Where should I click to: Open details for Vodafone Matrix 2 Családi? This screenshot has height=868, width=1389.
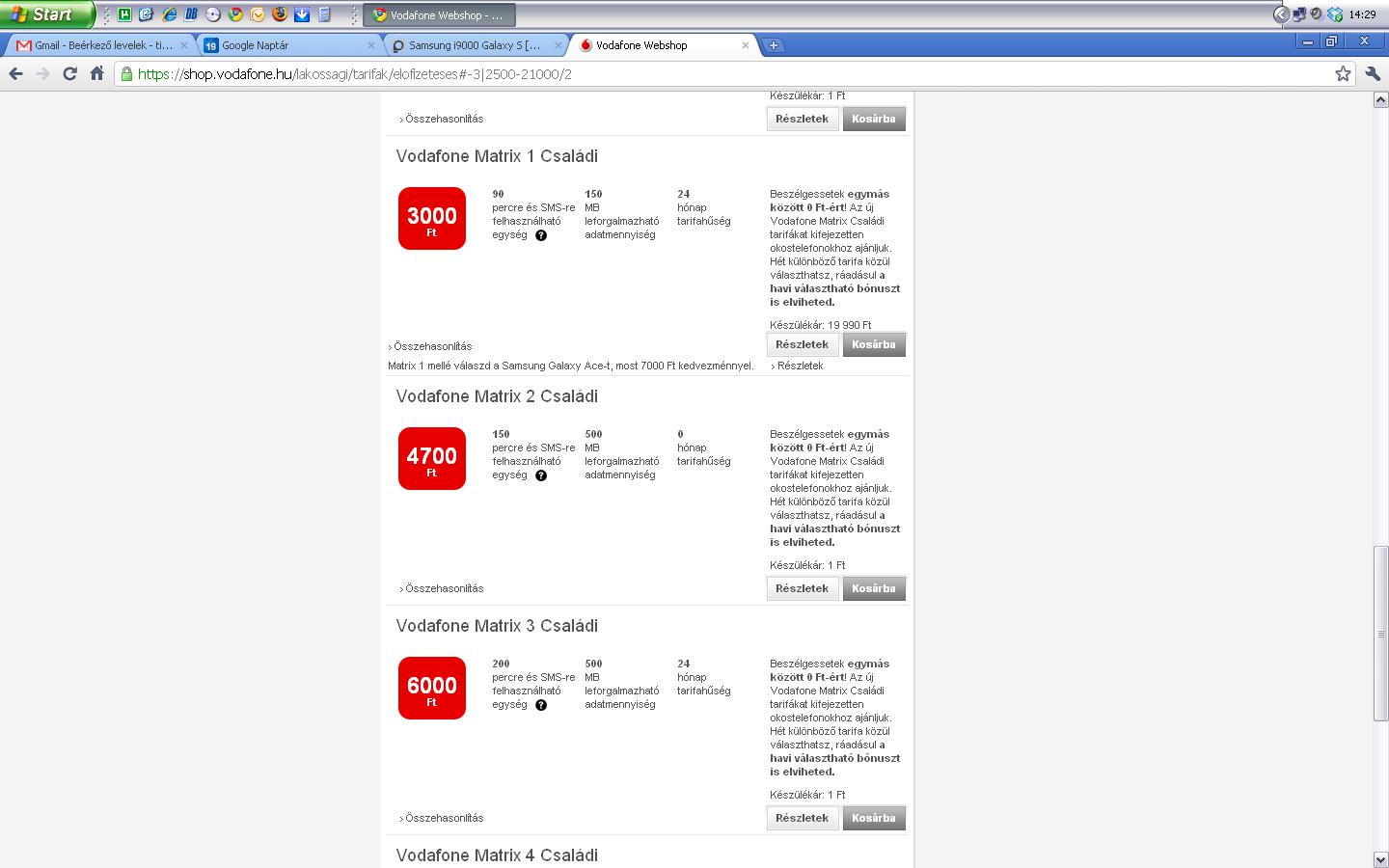point(802,588)
